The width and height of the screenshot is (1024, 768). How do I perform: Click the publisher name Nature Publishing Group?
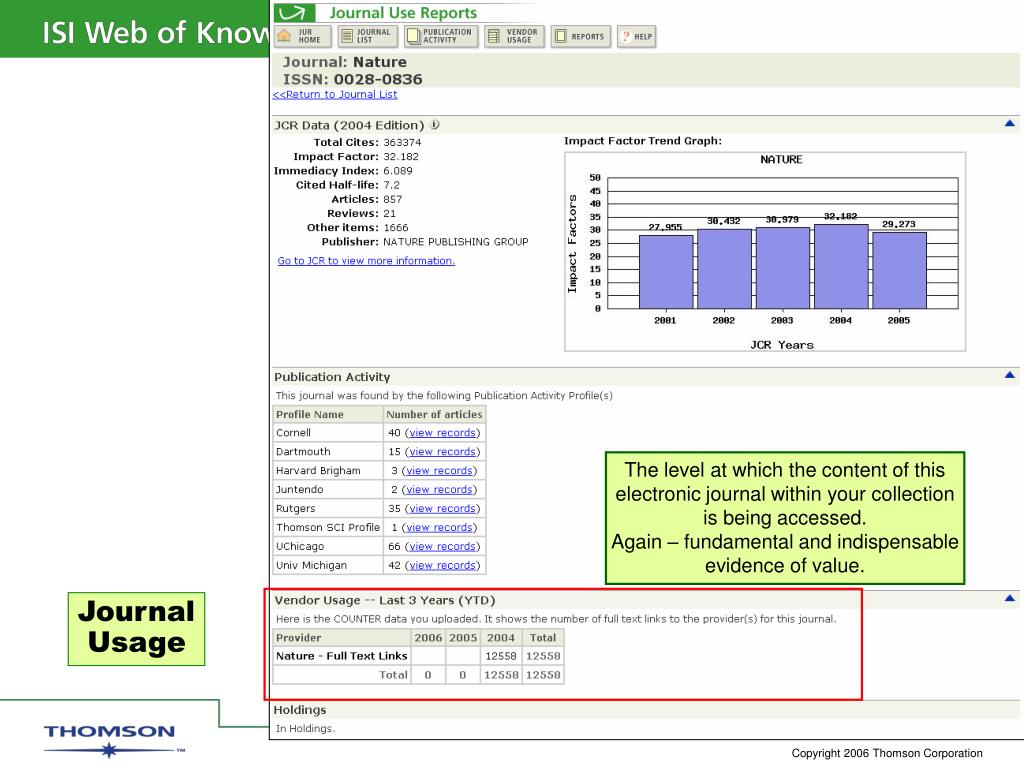point(456,242)
